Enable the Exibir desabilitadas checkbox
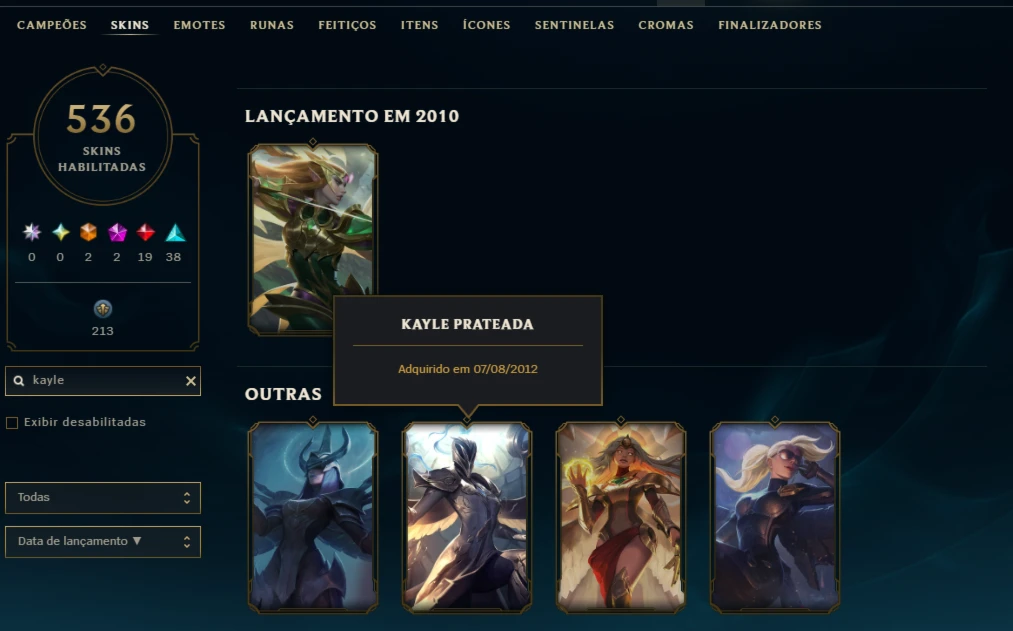 click(x=12, y=422)
